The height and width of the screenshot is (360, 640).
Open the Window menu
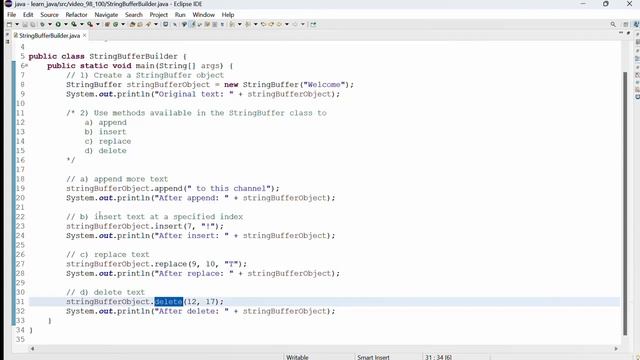point(203,15)
